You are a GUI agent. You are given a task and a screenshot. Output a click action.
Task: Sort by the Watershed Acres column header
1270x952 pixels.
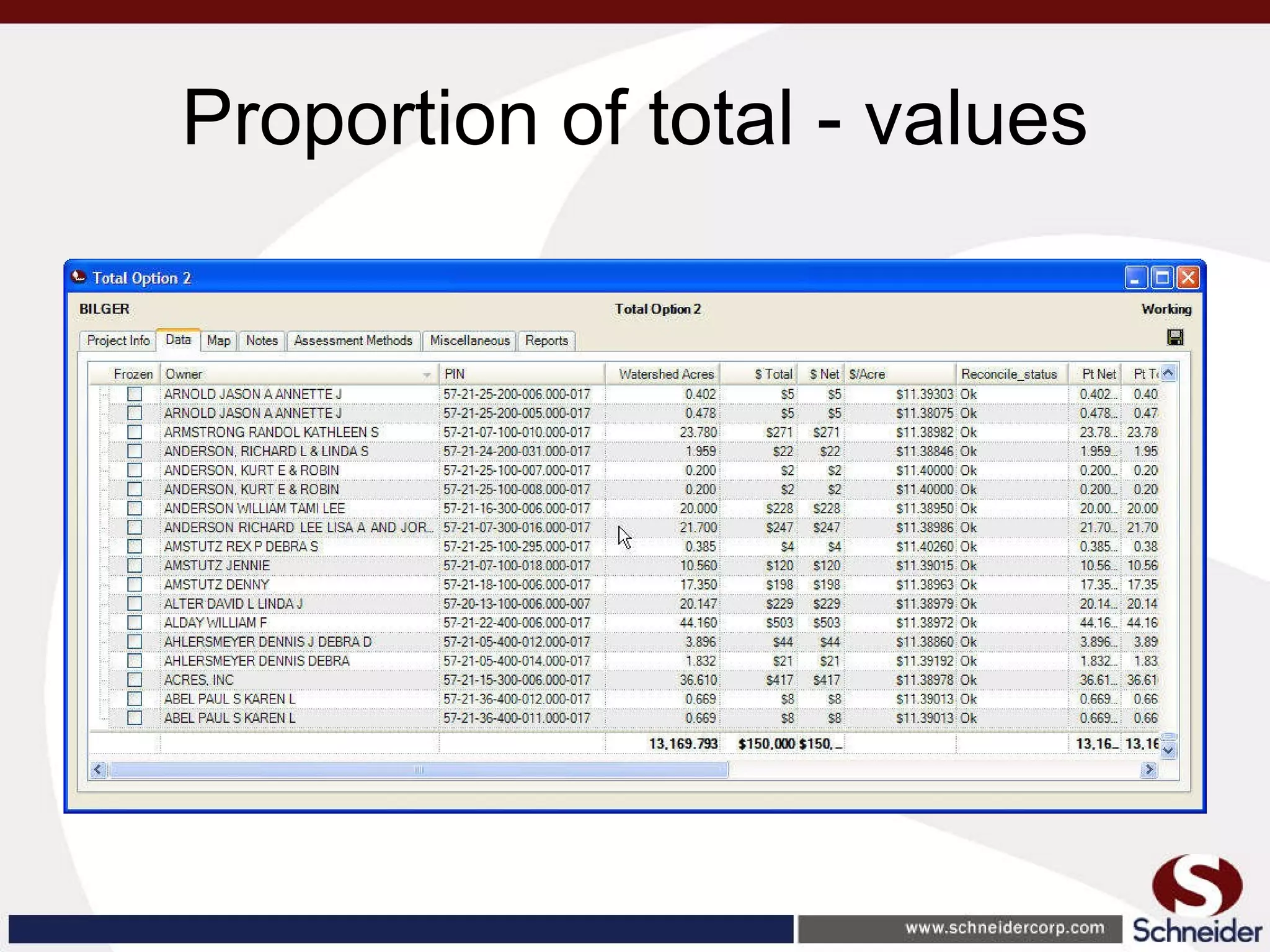(663, 374)
